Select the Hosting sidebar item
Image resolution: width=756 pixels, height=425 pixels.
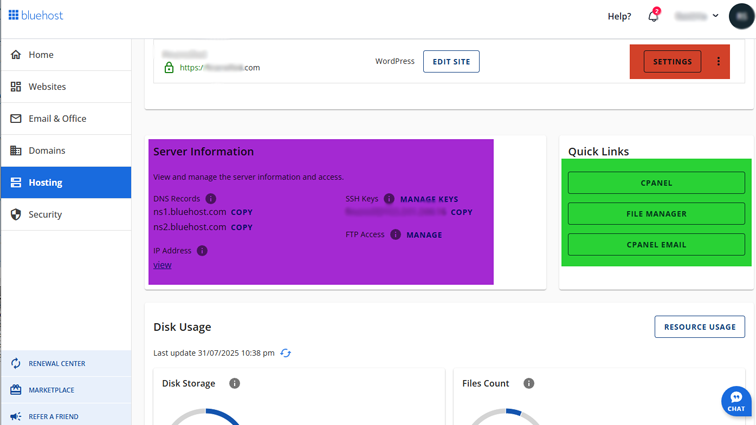66,182
